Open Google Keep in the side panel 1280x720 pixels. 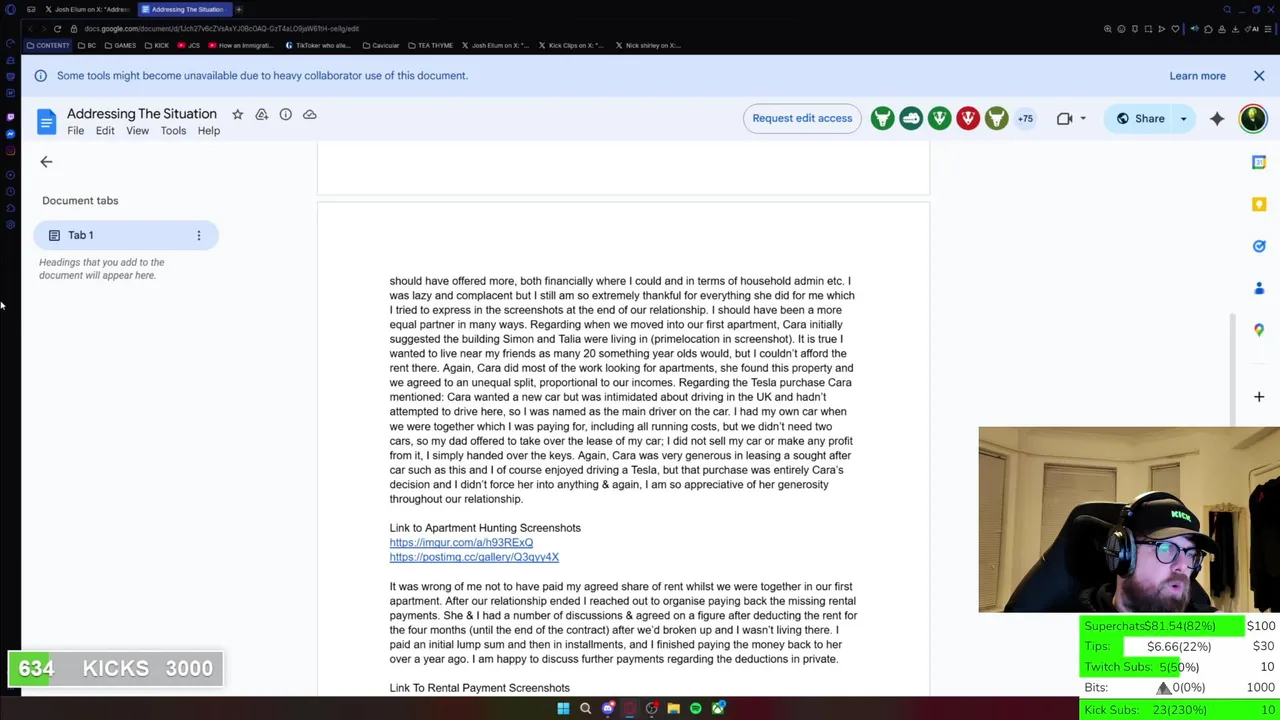point(1259,204)
